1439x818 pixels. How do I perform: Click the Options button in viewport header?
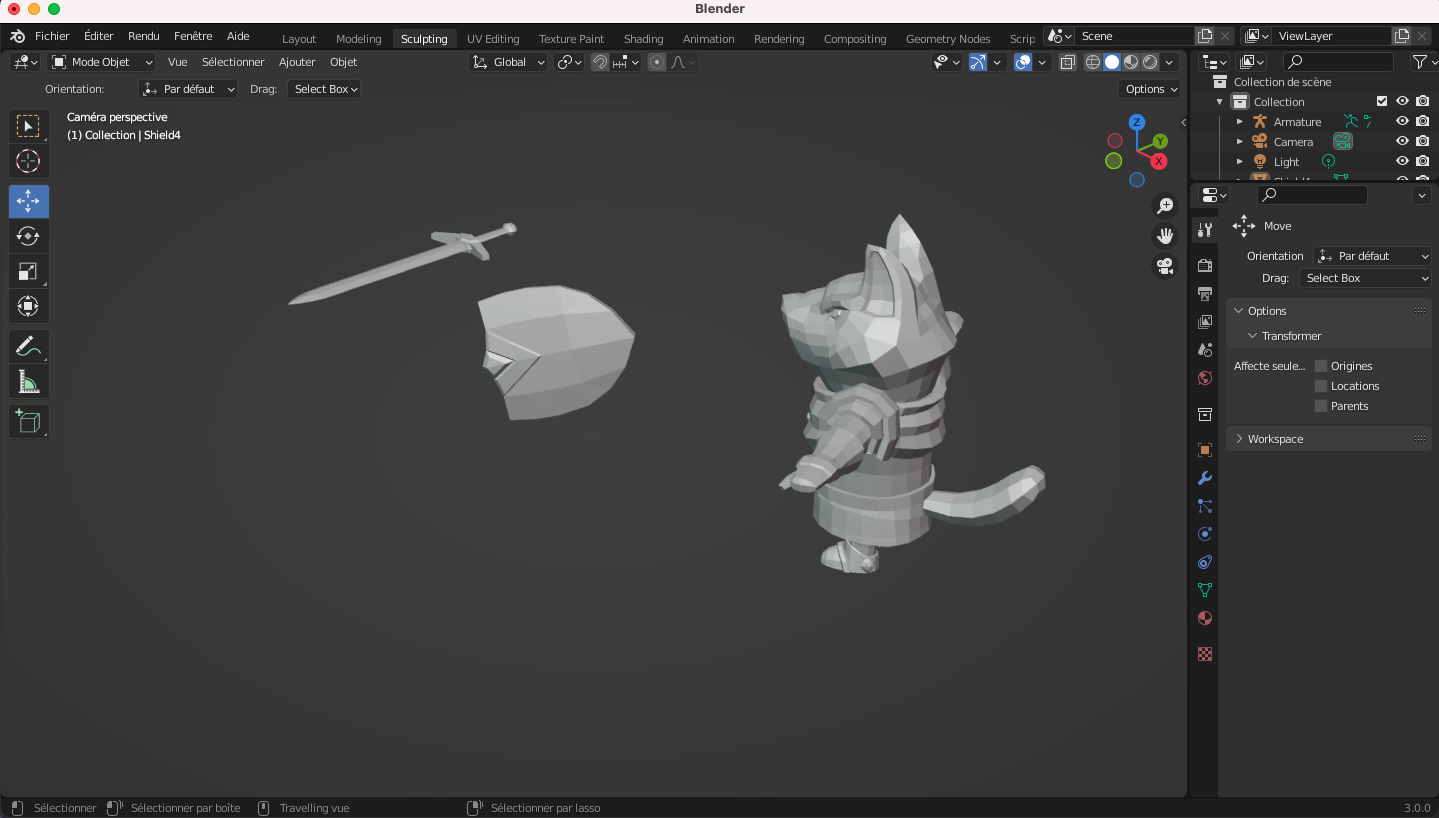(1150, 89)
